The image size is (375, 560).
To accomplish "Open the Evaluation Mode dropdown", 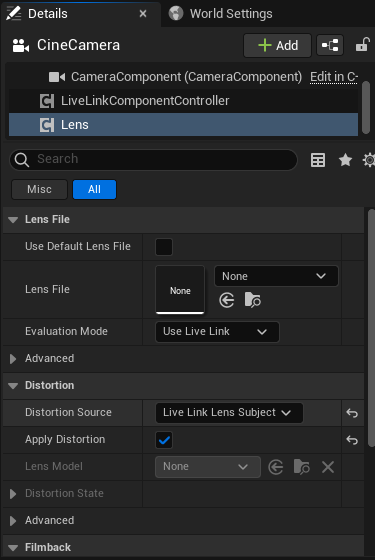I will 217,332.
